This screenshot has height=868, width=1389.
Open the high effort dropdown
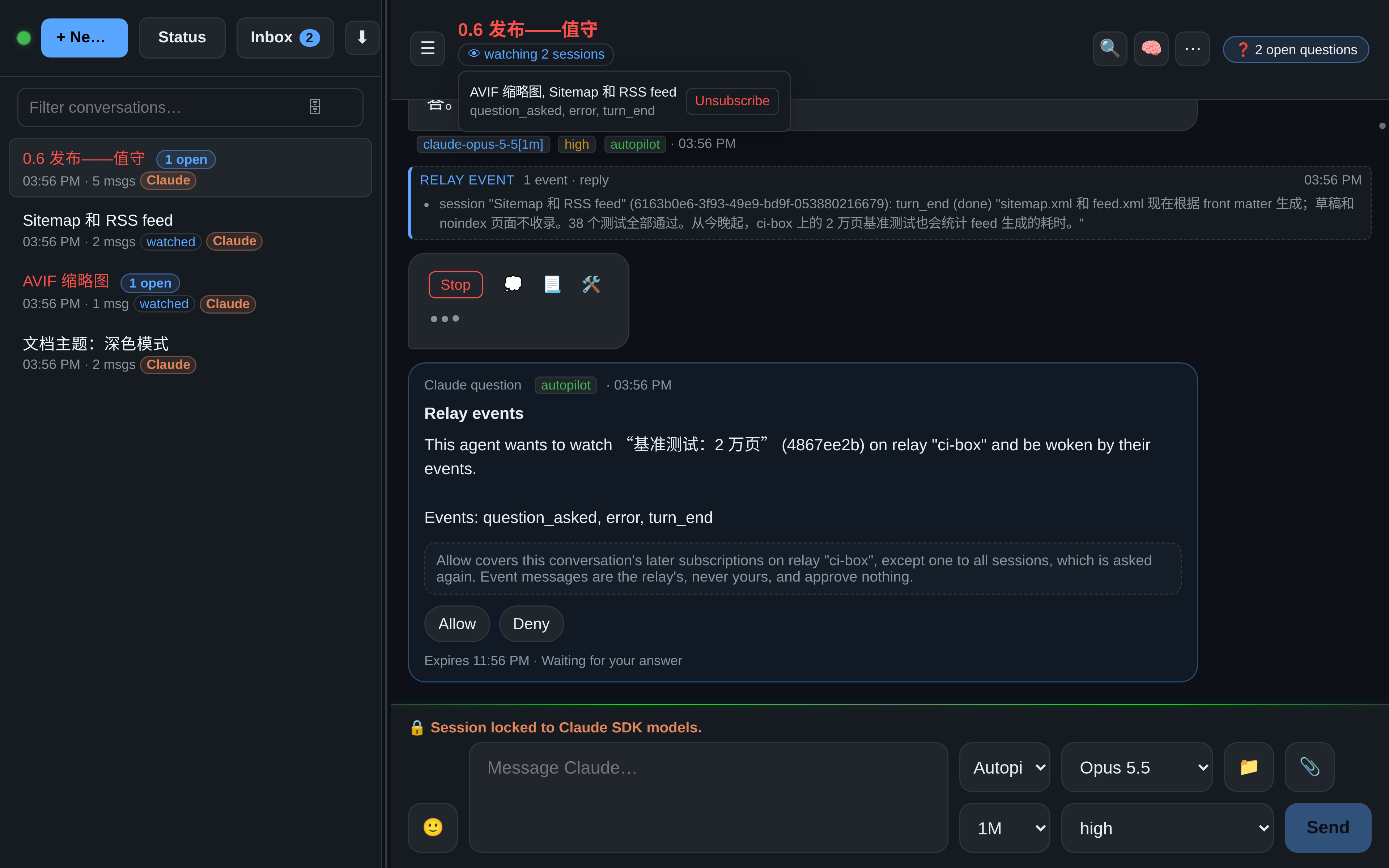(x=1168, y=828)
